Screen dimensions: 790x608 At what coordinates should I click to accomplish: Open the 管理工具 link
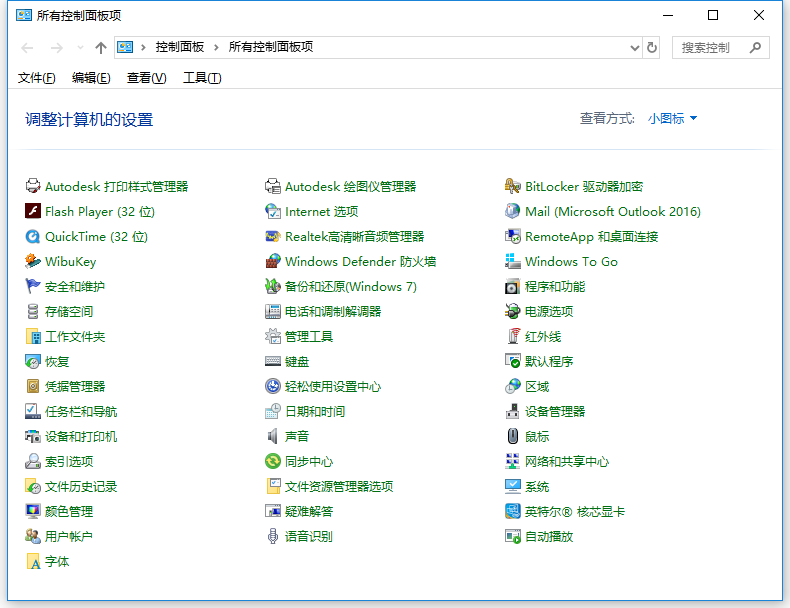[x=309, y=336]
